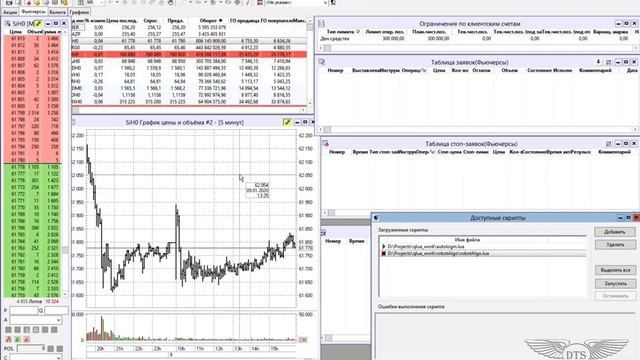The width and height of the screenshot is (640, 360).
Task: Click play triangle icon beside autologin.lua
Action: click(x=384, y=247)
